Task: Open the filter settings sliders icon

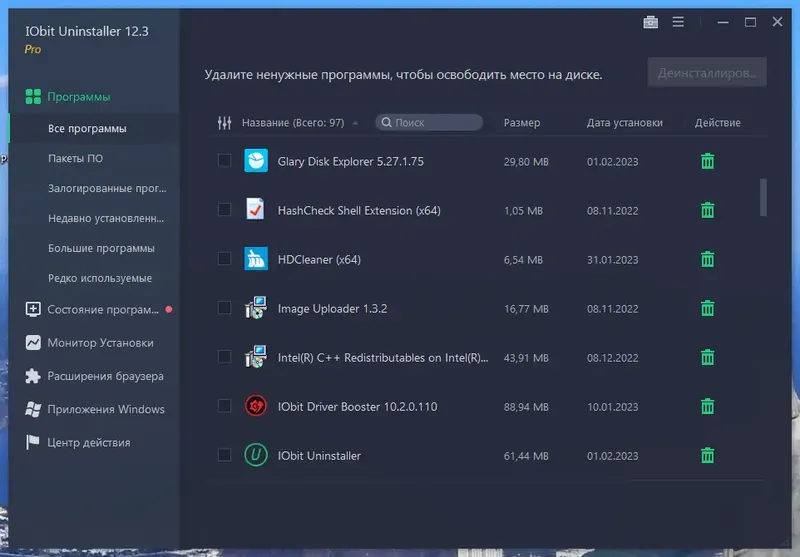Action: tap(224, 122)
